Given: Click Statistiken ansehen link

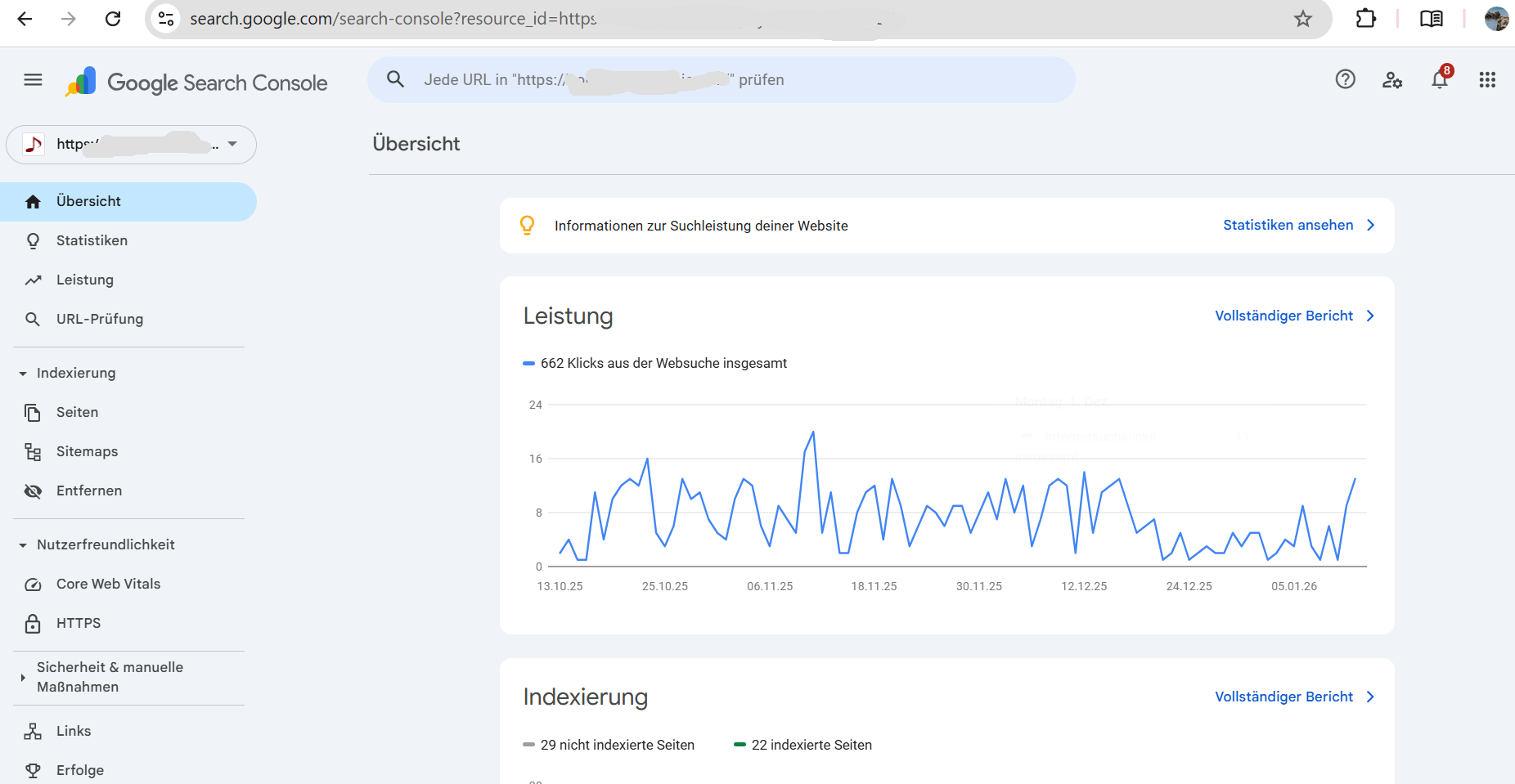Looking at the screenshot, I should coord(1297,225).
